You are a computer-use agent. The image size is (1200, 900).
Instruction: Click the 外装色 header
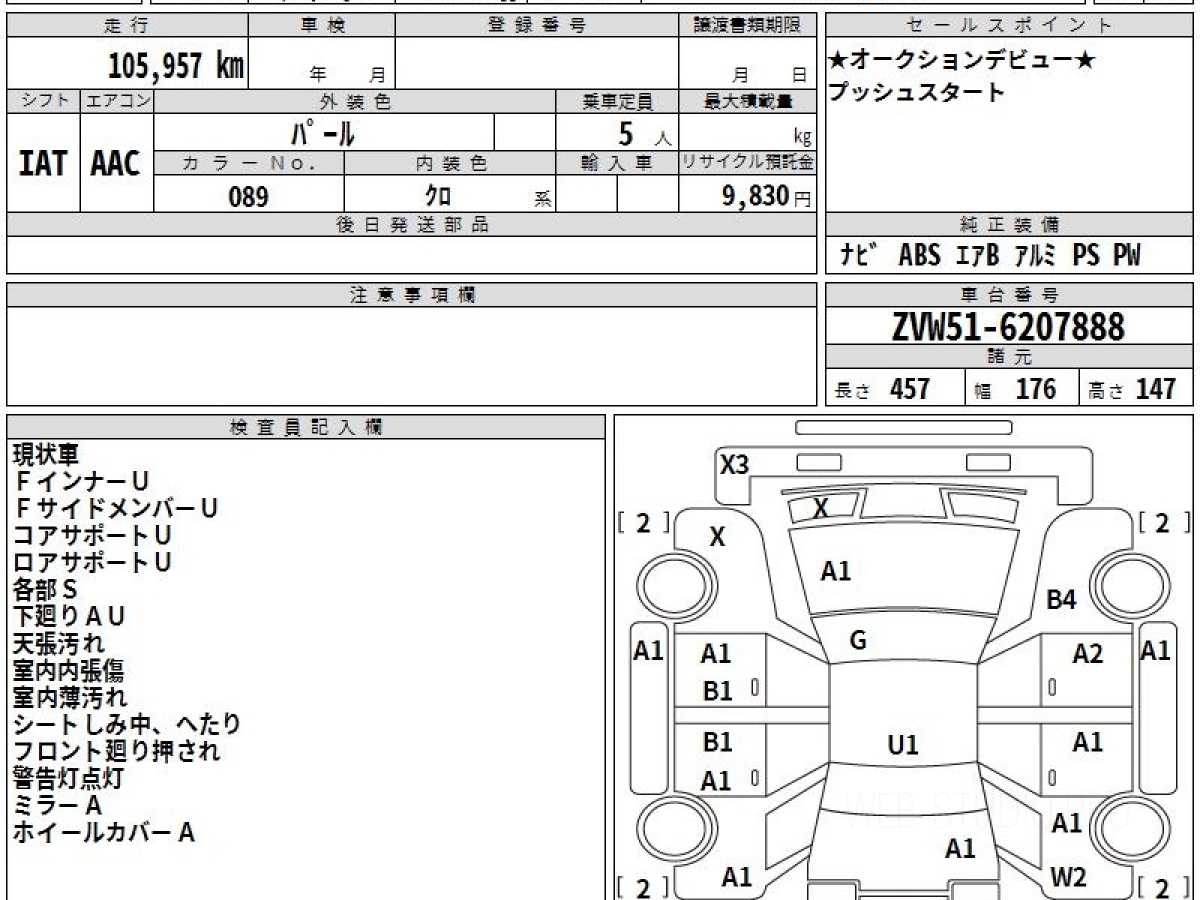click(354, 102)
